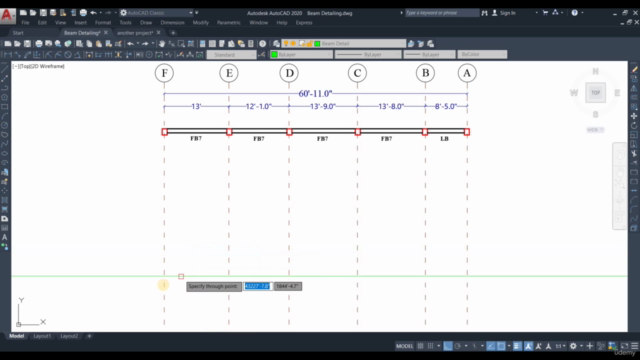This screenshot has width=640, height=360.
Task: Click the keyword search input field
Action: 442,13
